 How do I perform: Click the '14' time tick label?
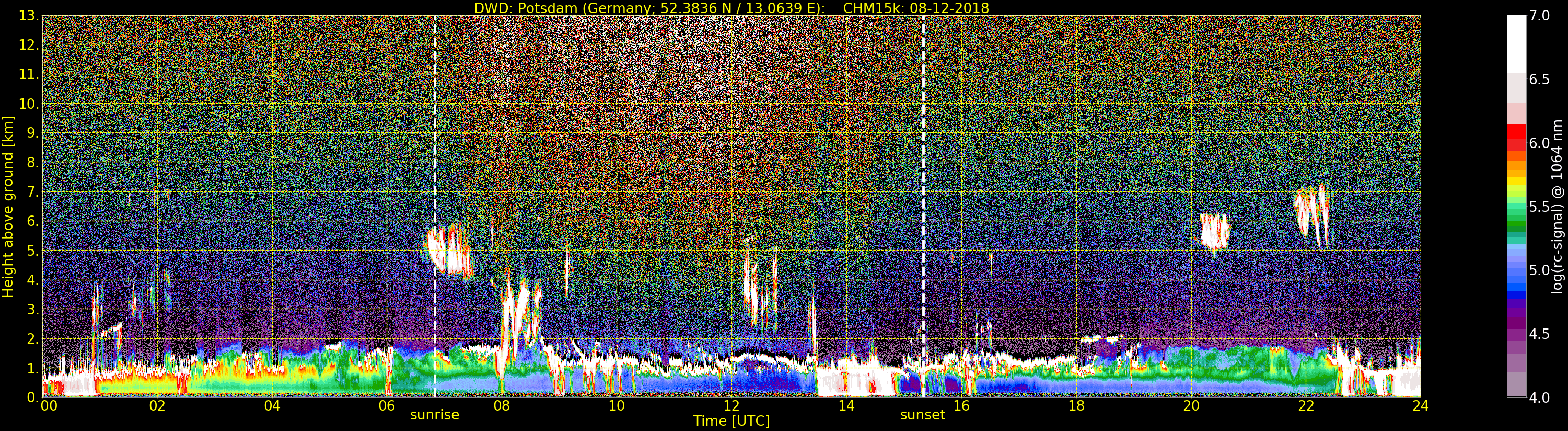point(846,406)
